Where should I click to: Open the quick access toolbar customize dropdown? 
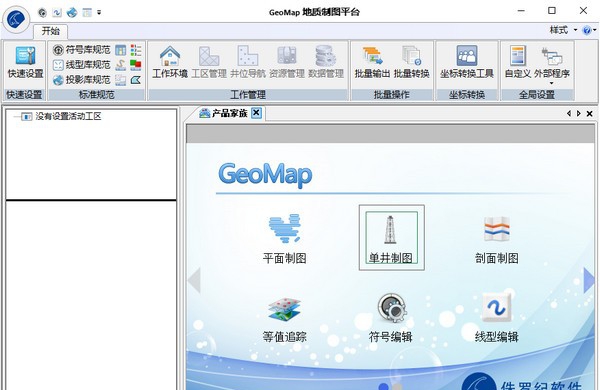[x=99, y=13]
